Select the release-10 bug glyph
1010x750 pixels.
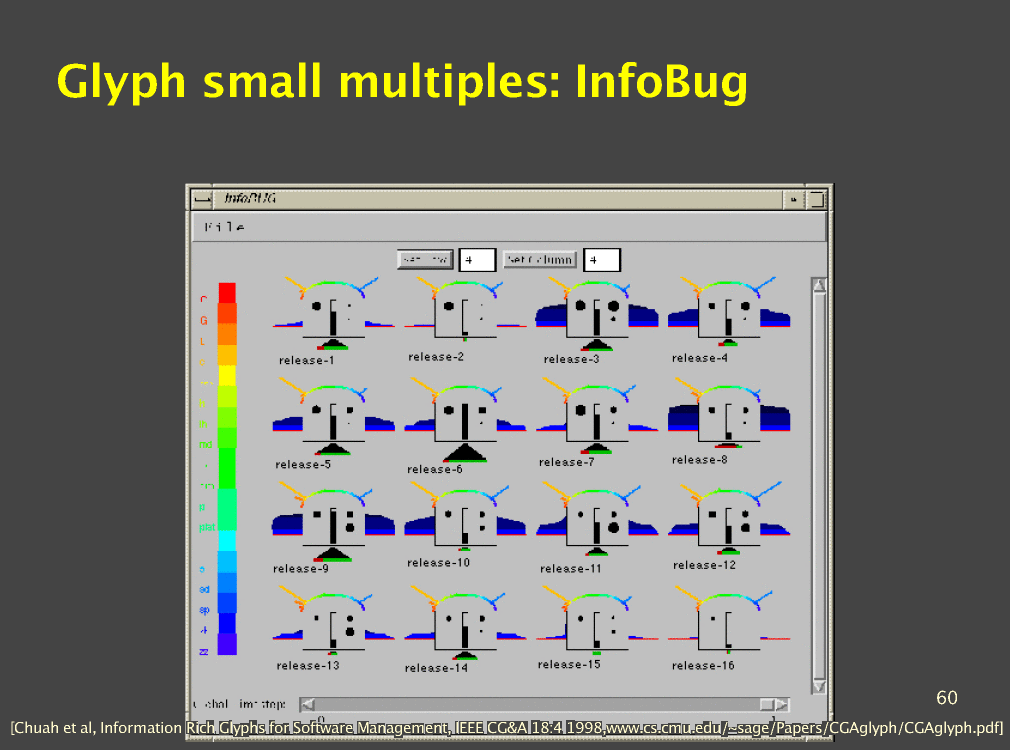(x=465, y=517)
